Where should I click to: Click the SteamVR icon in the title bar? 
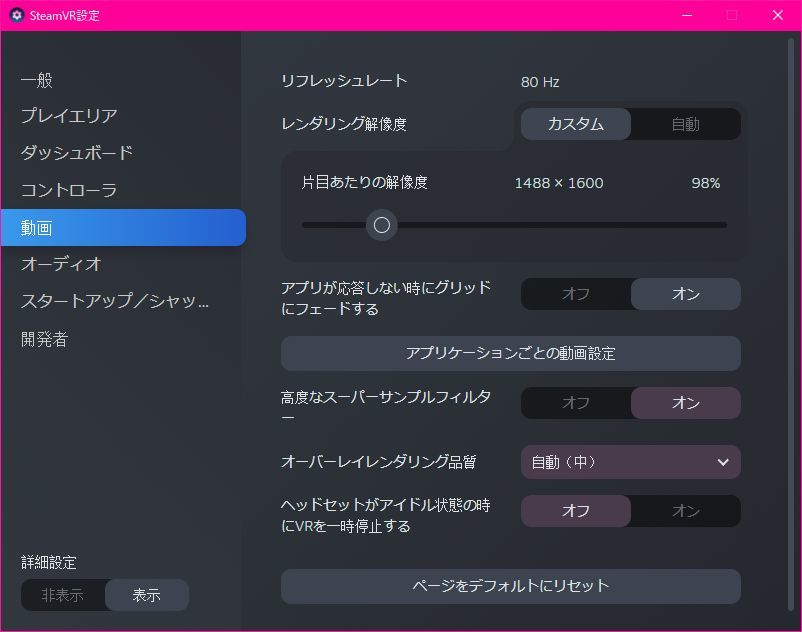coord(16,15)
